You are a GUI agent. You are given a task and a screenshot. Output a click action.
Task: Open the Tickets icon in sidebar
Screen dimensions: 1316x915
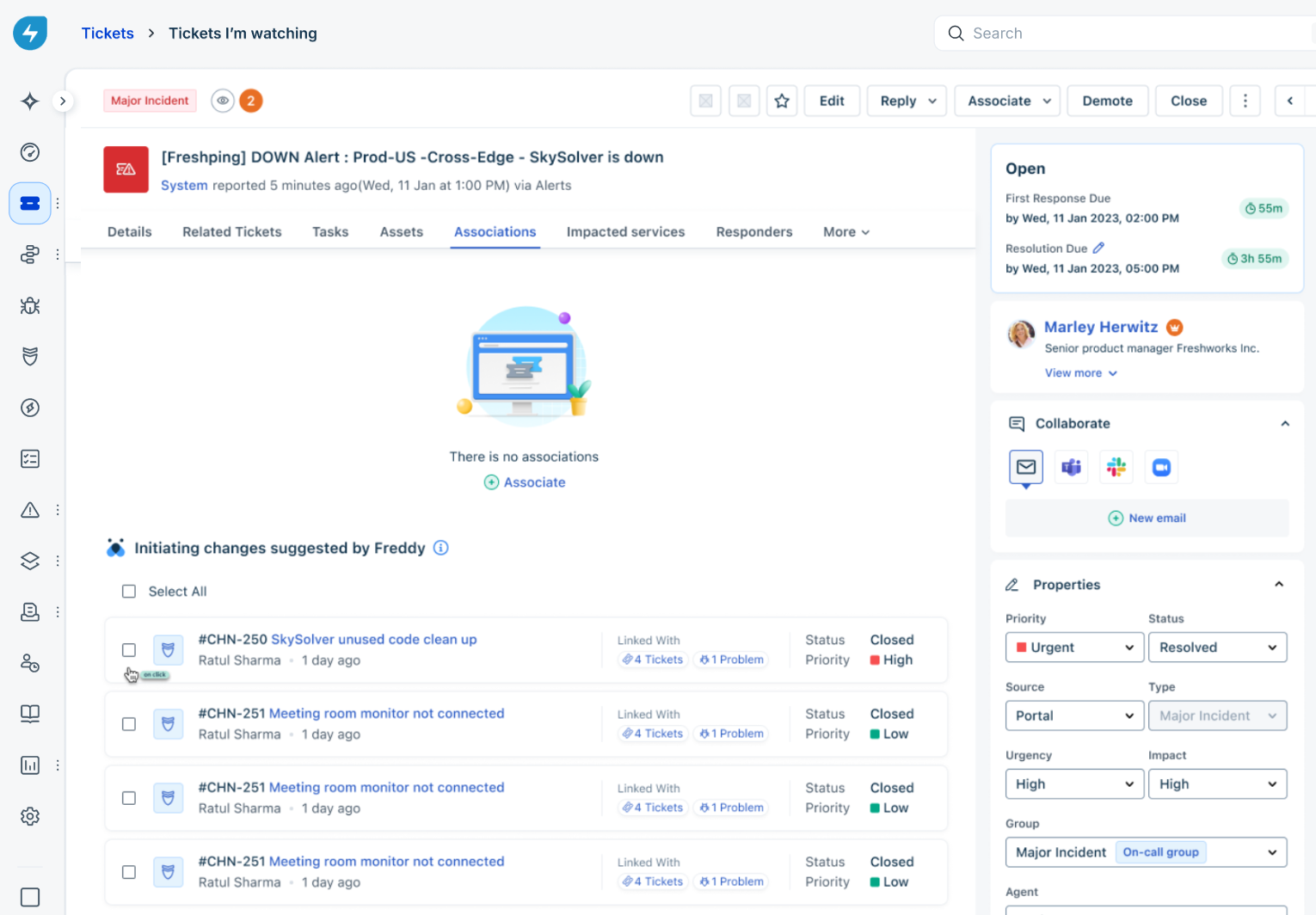[x=30, y=204]
